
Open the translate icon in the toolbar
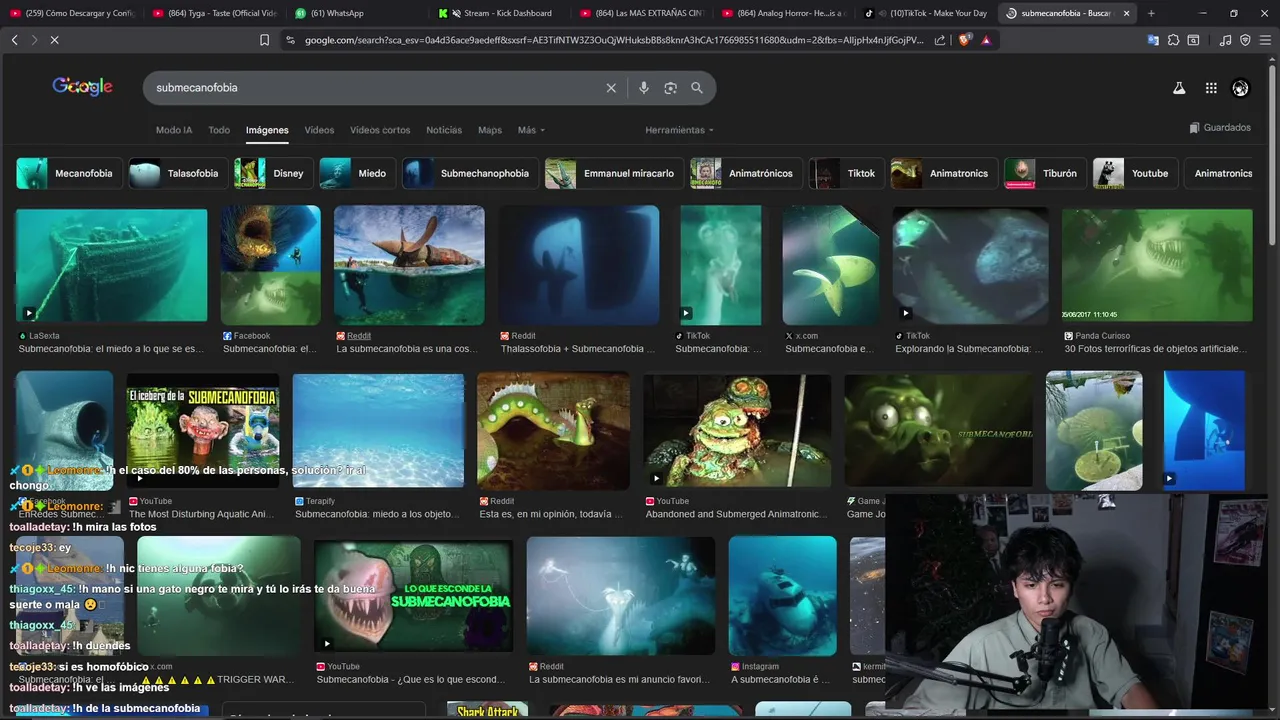click(x=1153, y=40)
